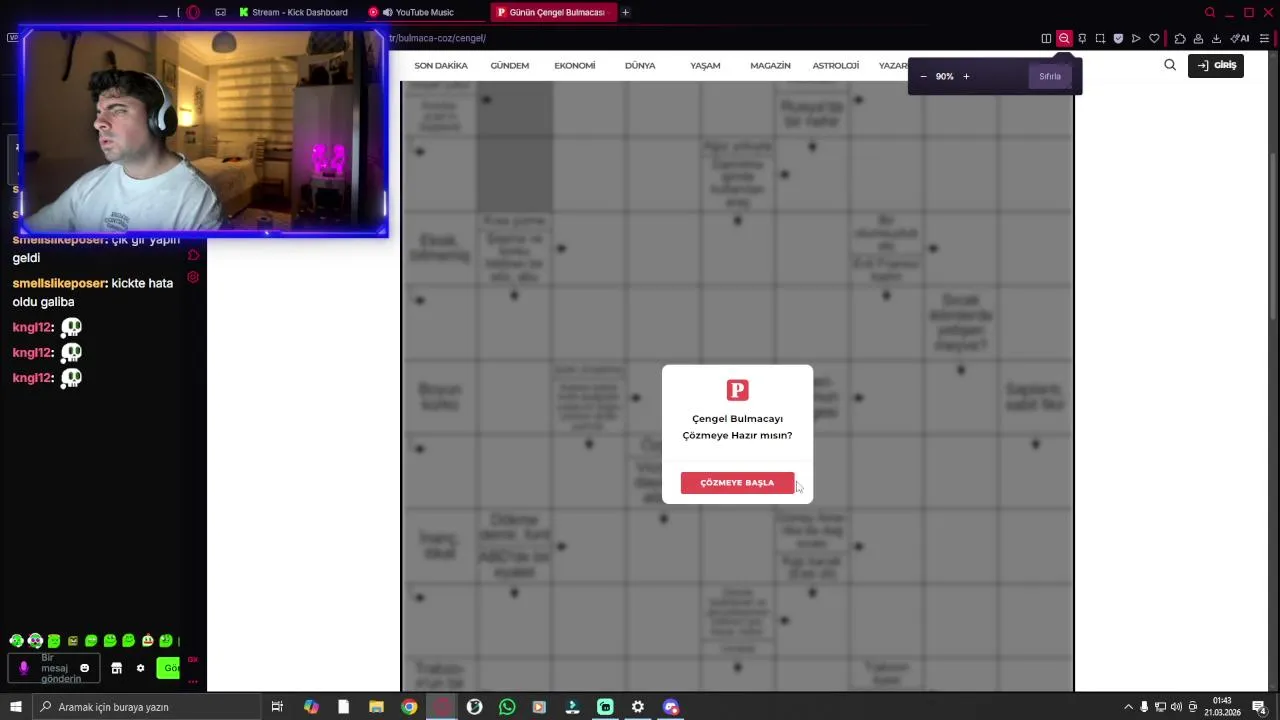Reset zoom with the Sıfırla button
Viewport: 1280px width, 720px height.
(1050, 76)
